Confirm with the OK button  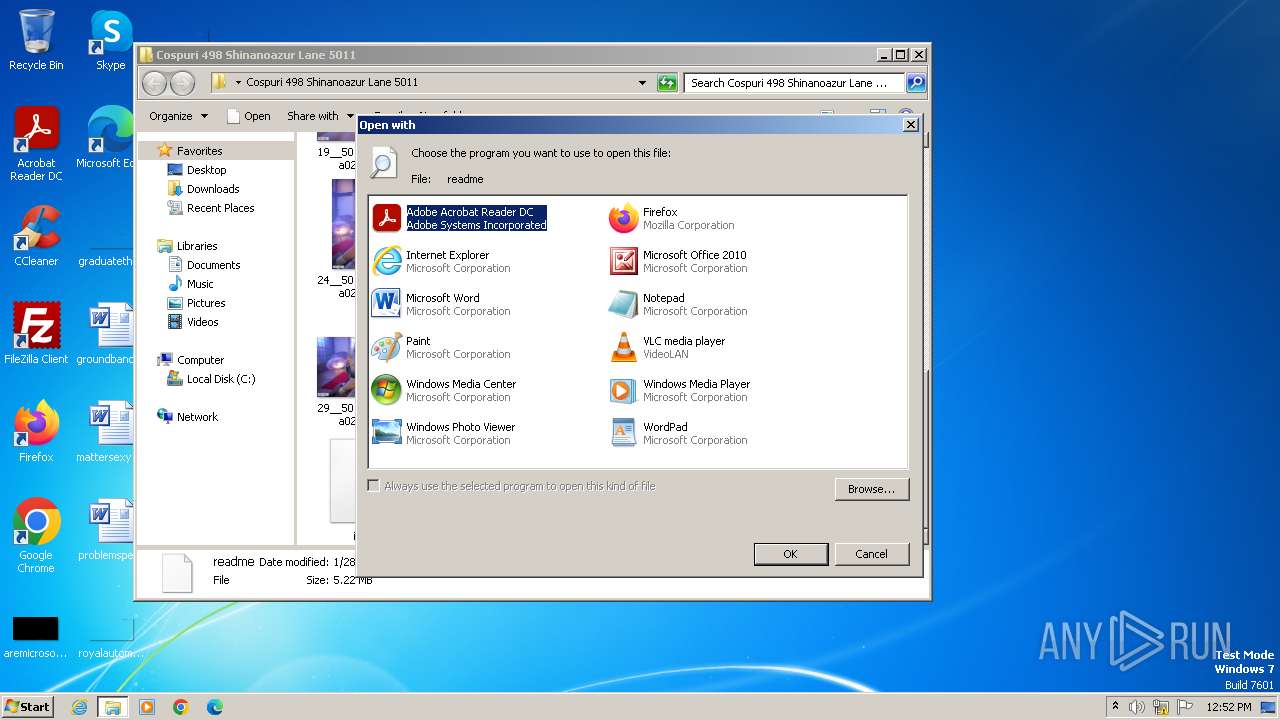[790, 554]
